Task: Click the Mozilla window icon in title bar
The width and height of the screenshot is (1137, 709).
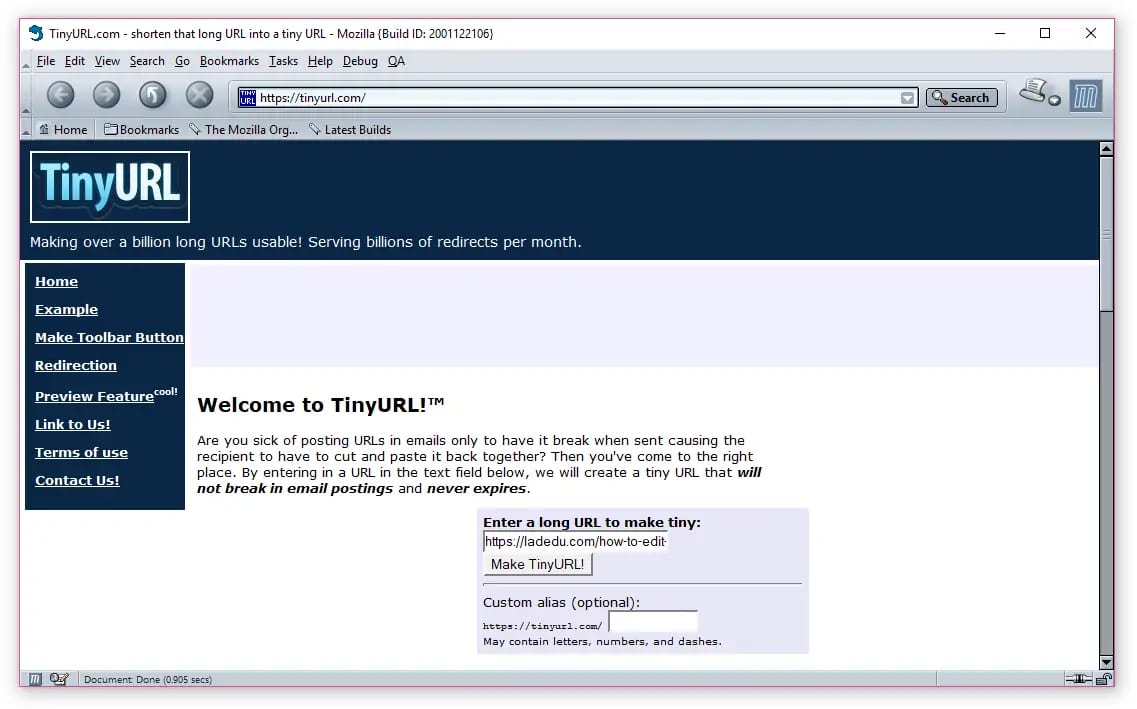Action: (36, 33)
